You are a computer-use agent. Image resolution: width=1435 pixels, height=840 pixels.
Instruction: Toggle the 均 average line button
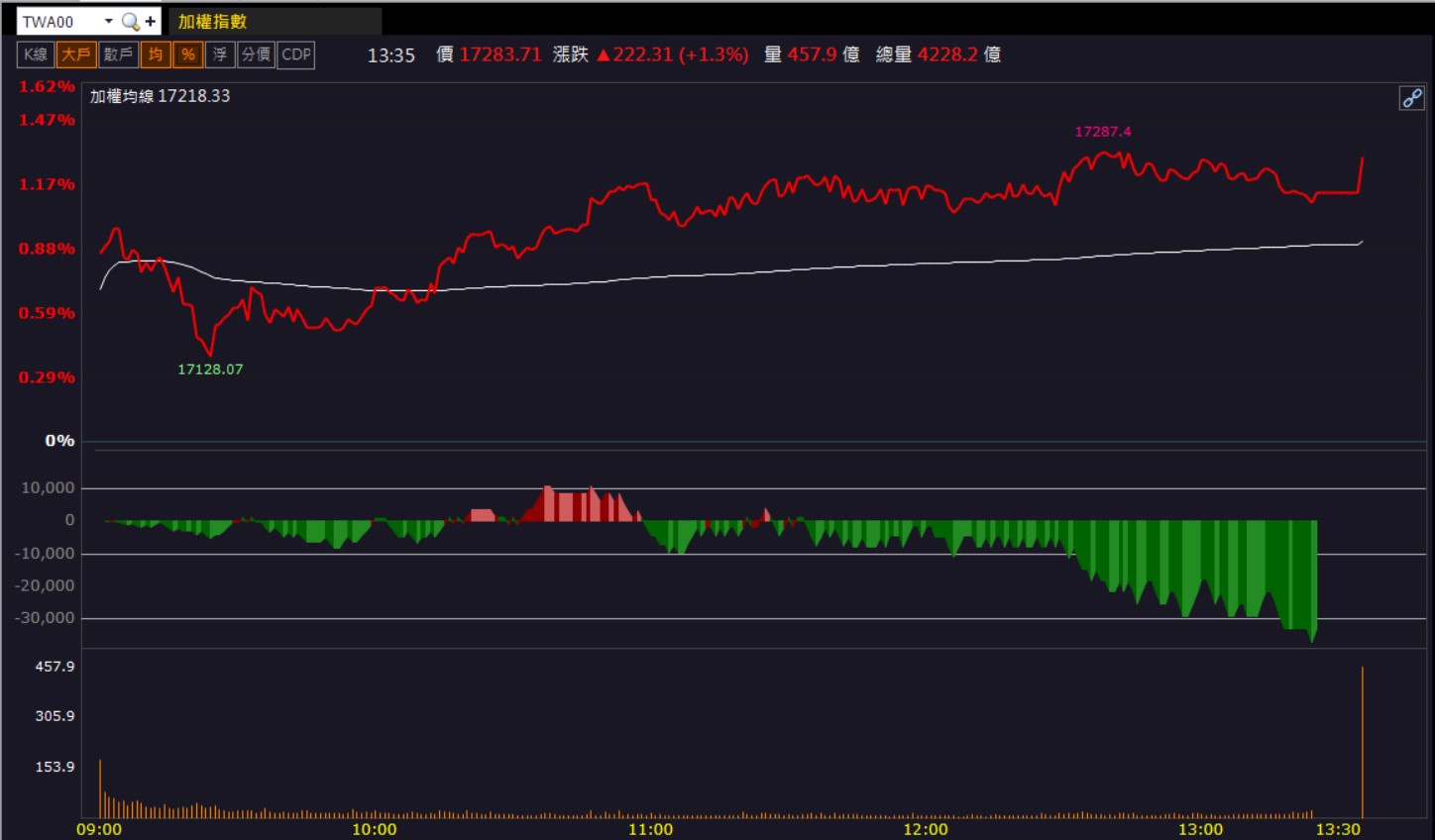tap(156, 54)
